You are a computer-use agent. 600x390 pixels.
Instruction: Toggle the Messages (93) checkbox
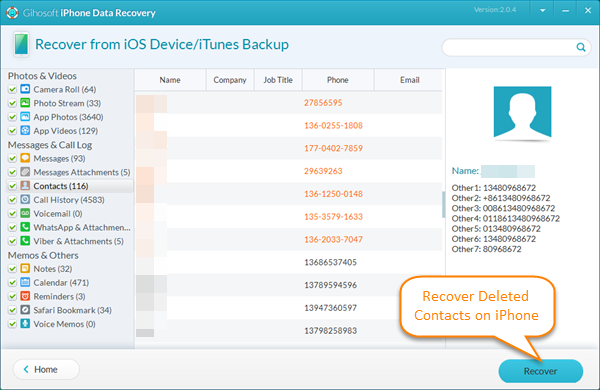pos(12,158)
